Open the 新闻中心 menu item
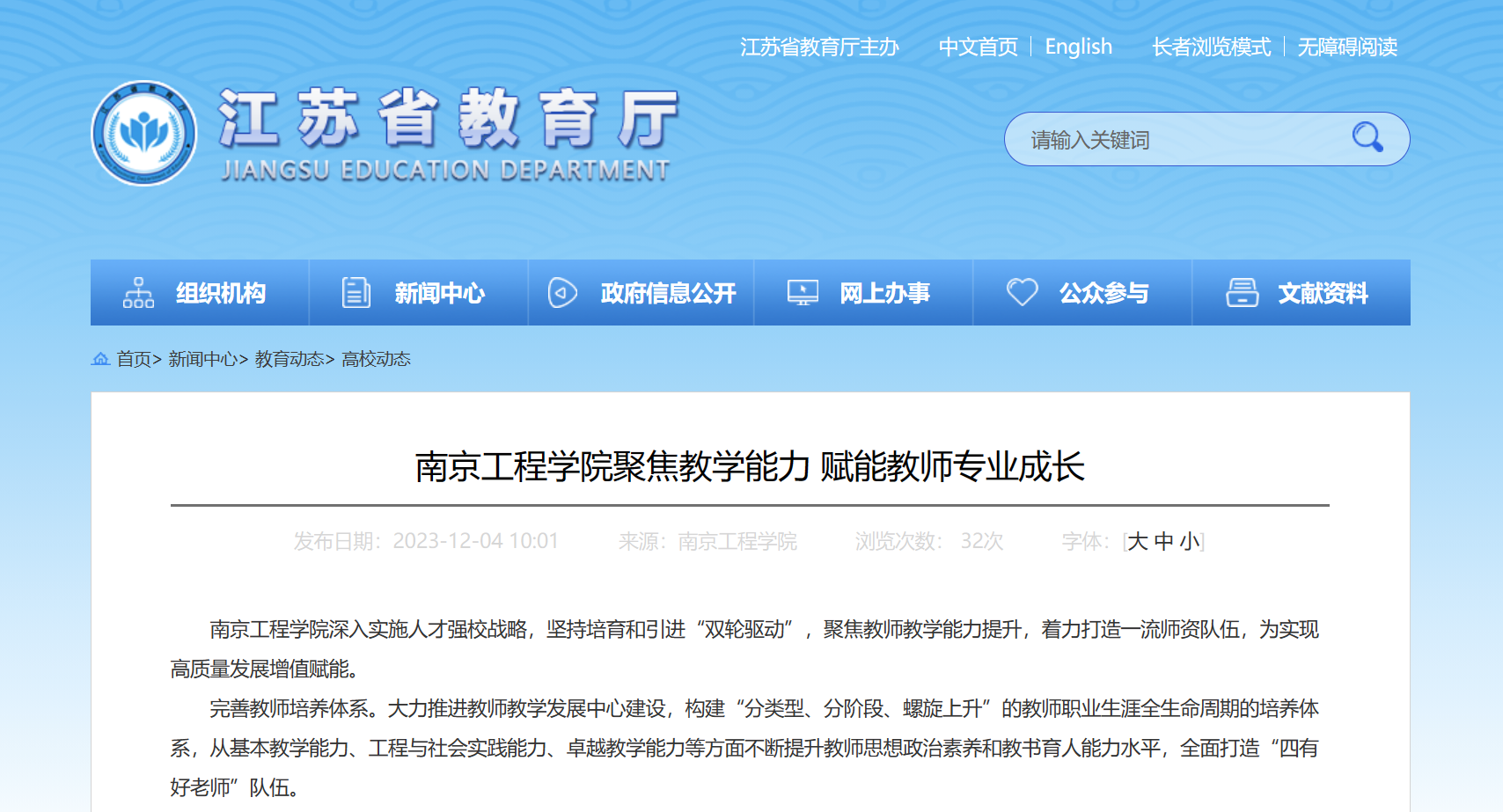The height and width of the screenshot is (812, 1503). pyautogui.click(x=439, y=293)
